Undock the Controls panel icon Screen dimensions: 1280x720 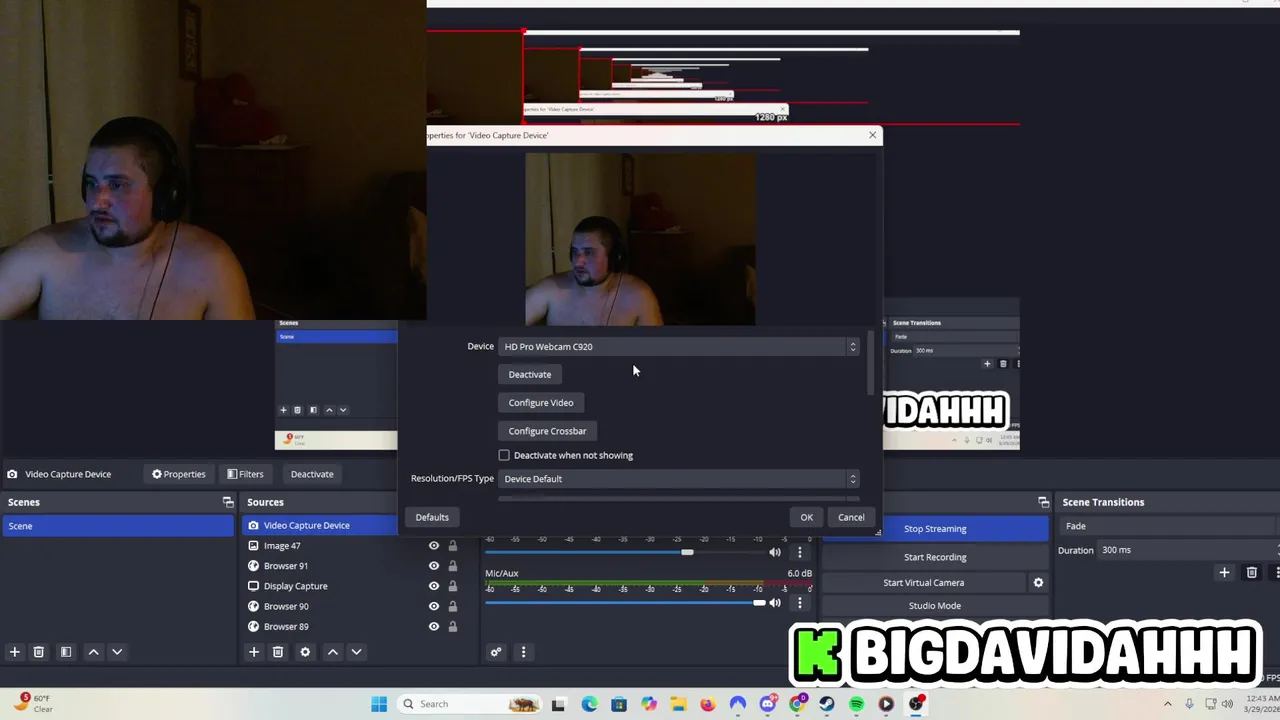[1044, 502]
